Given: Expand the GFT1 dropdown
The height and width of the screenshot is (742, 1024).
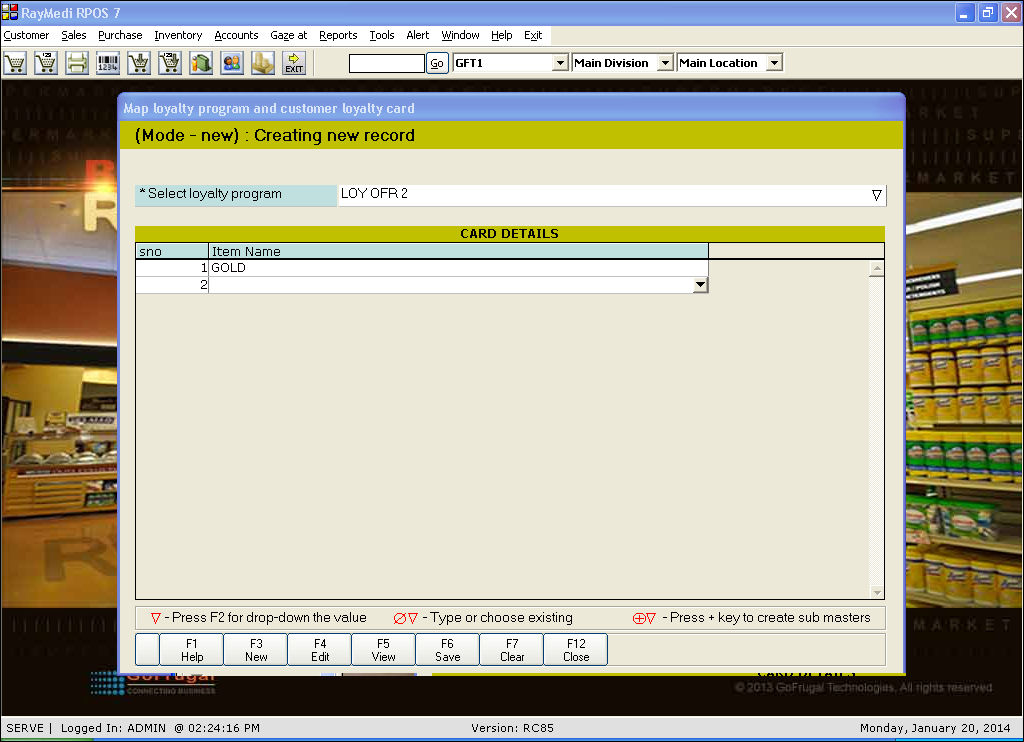Looking at the screenshot, I should tap(560, 63).
